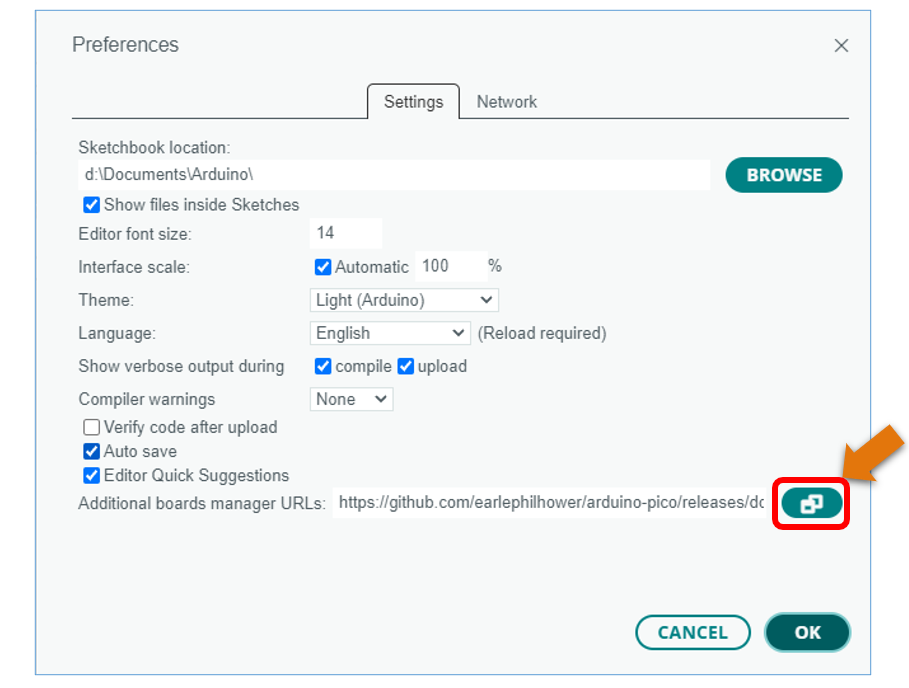The height and width of the screenshot is (688, 909).
Task: Click the Sketchbook location path field
Action: click(394, 174)
